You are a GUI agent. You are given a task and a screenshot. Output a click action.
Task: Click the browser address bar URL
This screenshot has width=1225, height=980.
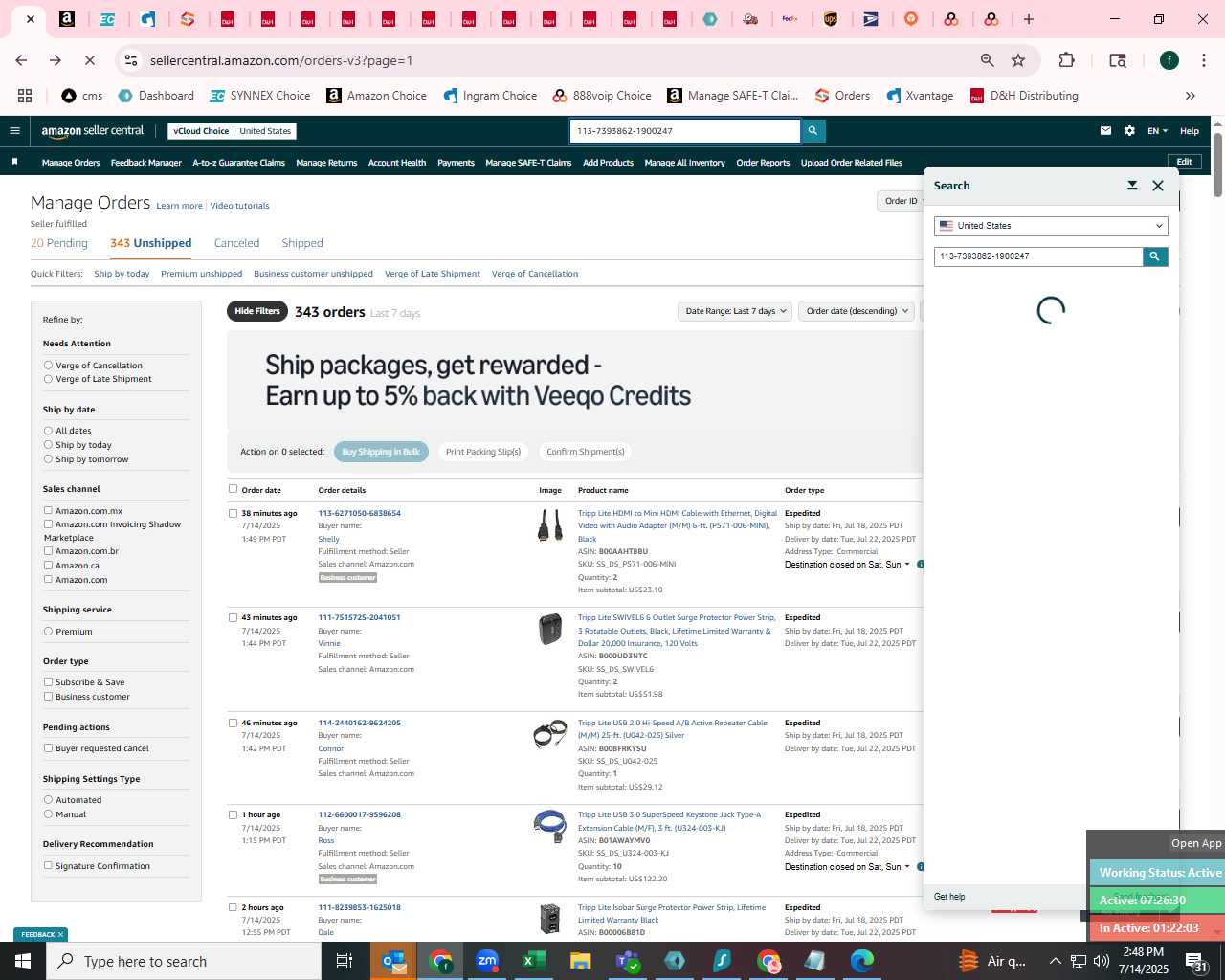click(x=281, y=60)
